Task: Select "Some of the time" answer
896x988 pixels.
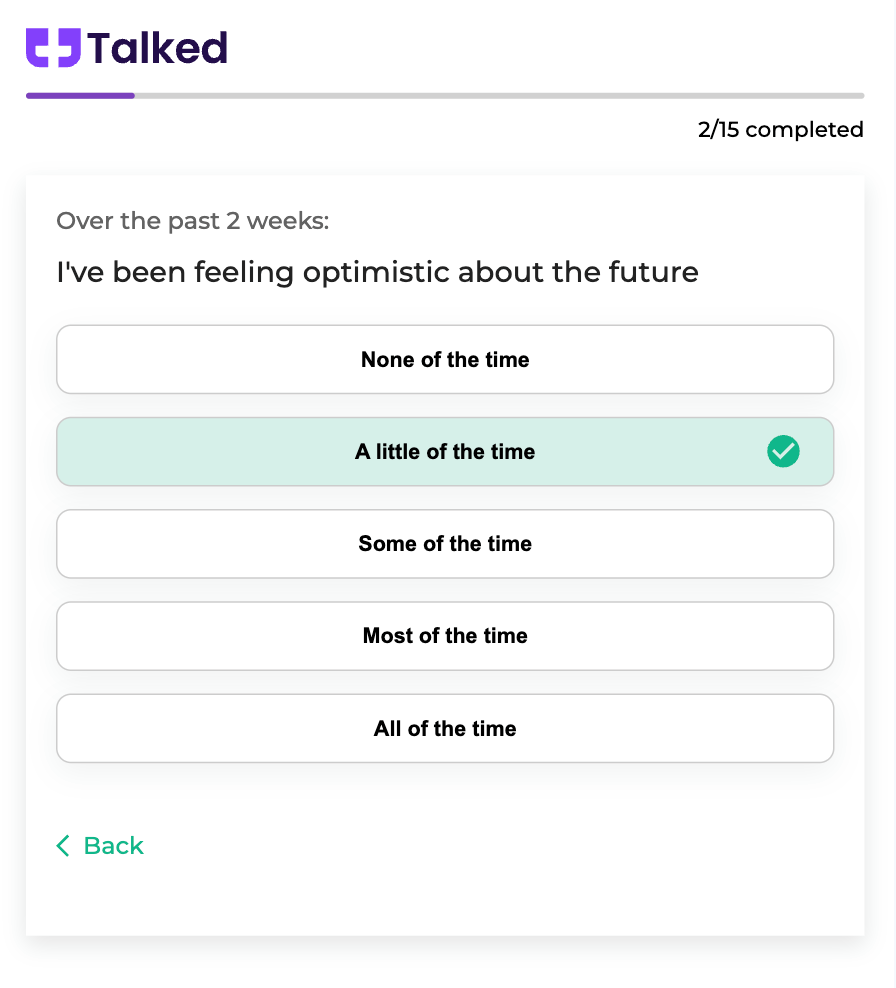Action: (445, 544)
